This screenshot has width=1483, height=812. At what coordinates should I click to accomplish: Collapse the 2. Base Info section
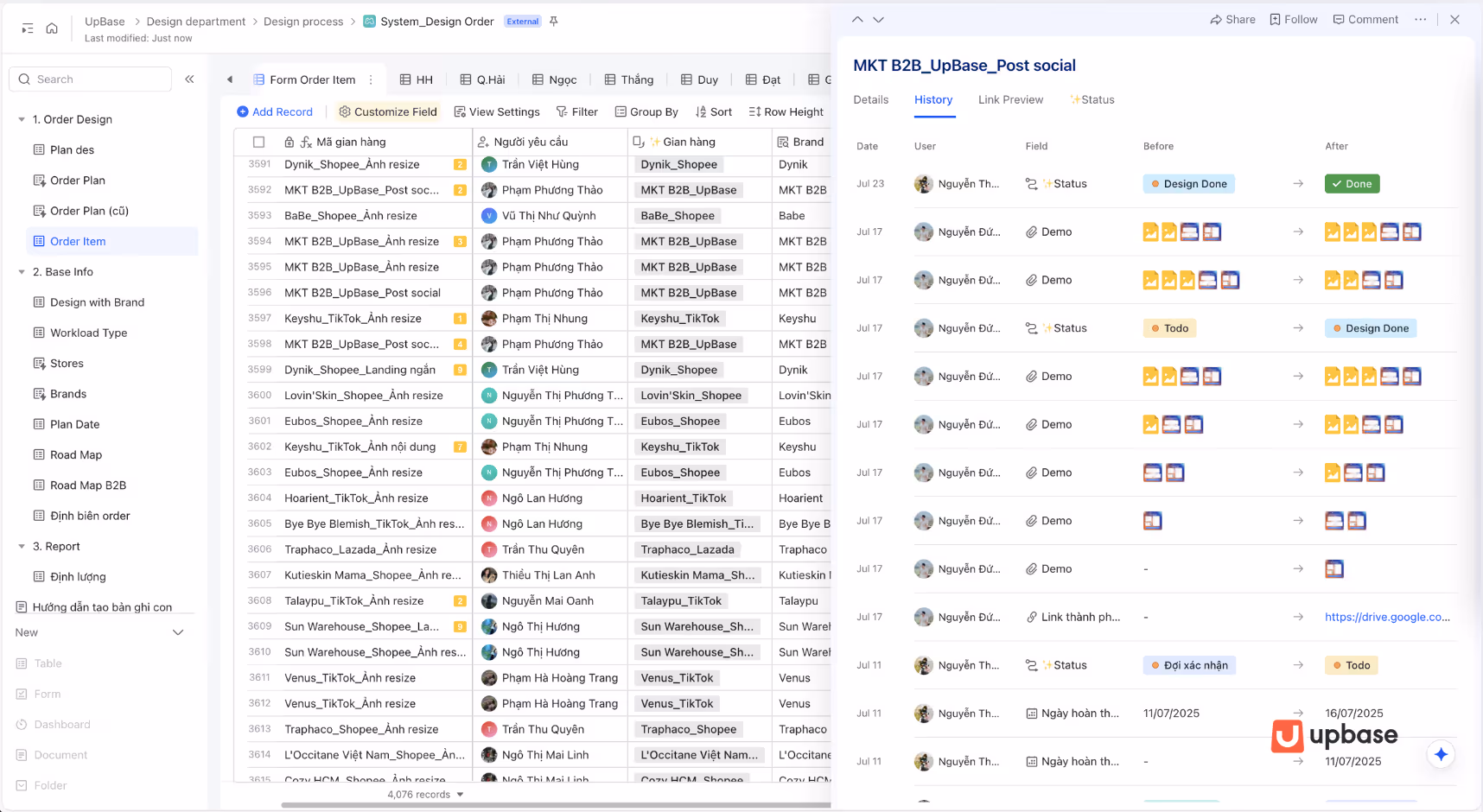[22, 272]
